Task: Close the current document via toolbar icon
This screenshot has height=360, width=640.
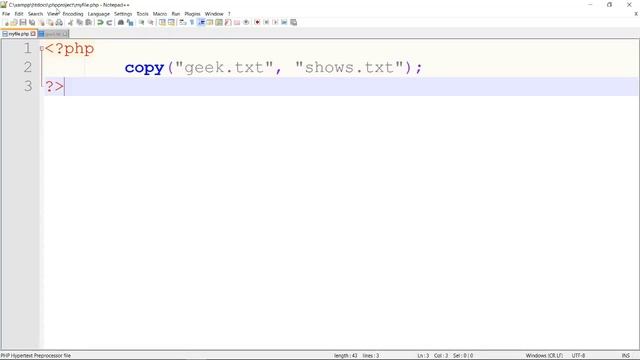Action: 41,22
